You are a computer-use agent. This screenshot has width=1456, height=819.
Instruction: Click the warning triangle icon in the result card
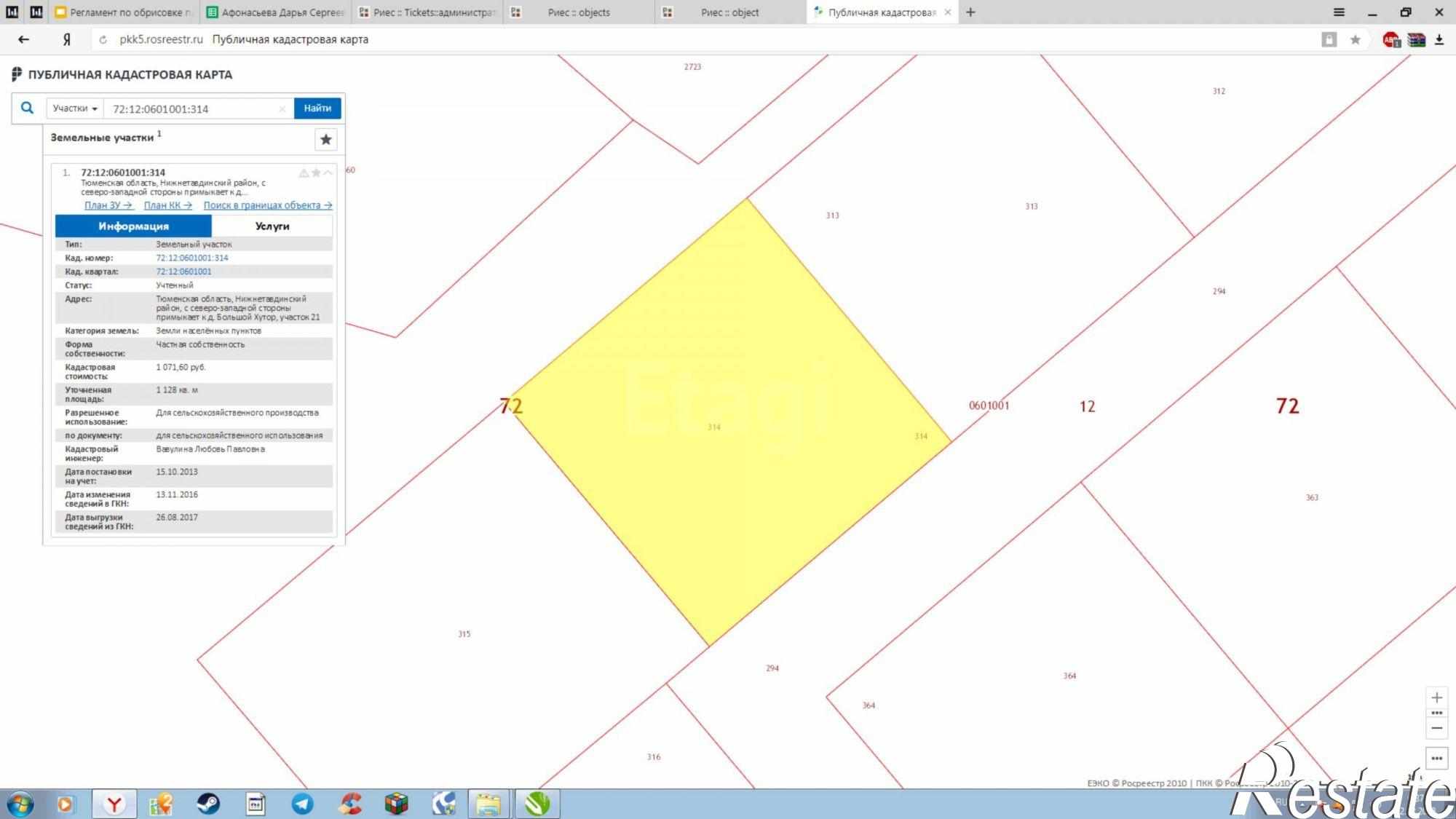(x=304, y=173)
